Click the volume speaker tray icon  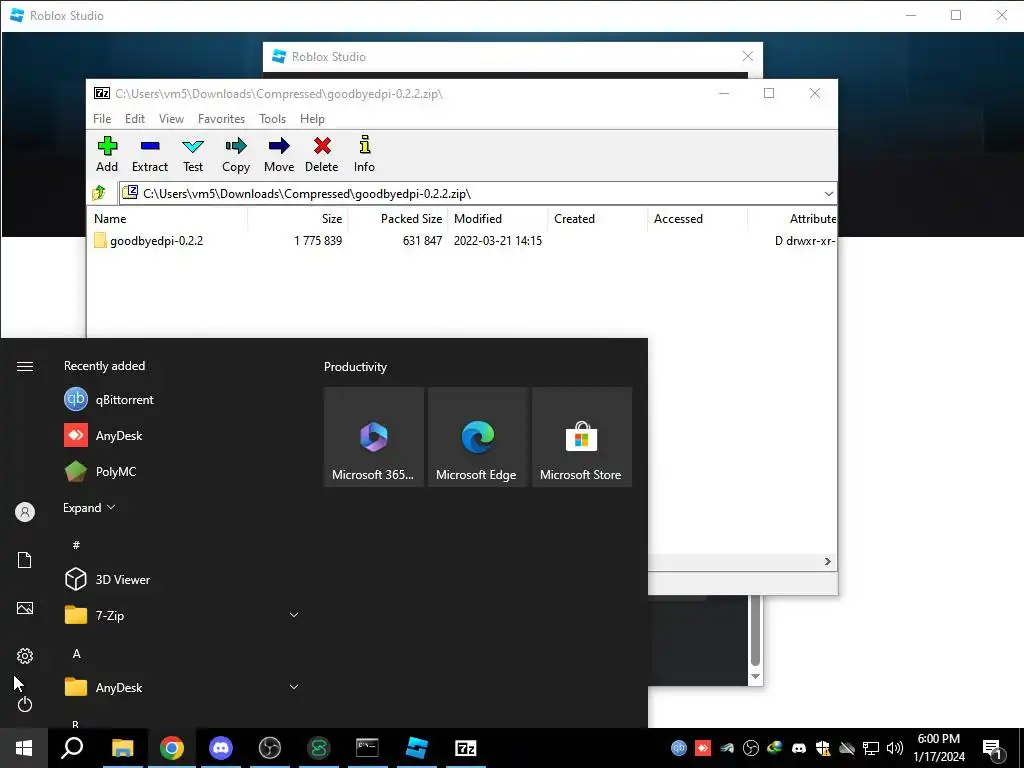[895, 748]
